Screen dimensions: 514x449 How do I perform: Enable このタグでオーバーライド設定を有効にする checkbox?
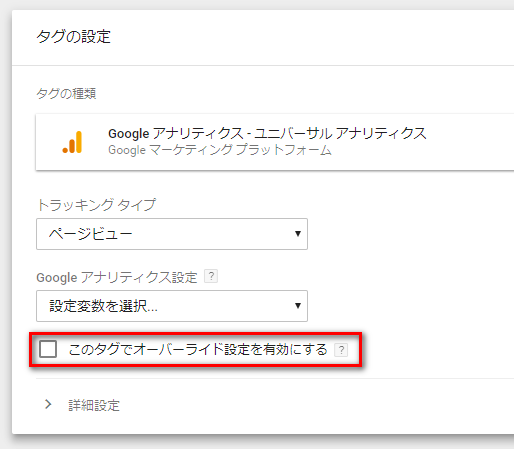click(48, 349)
